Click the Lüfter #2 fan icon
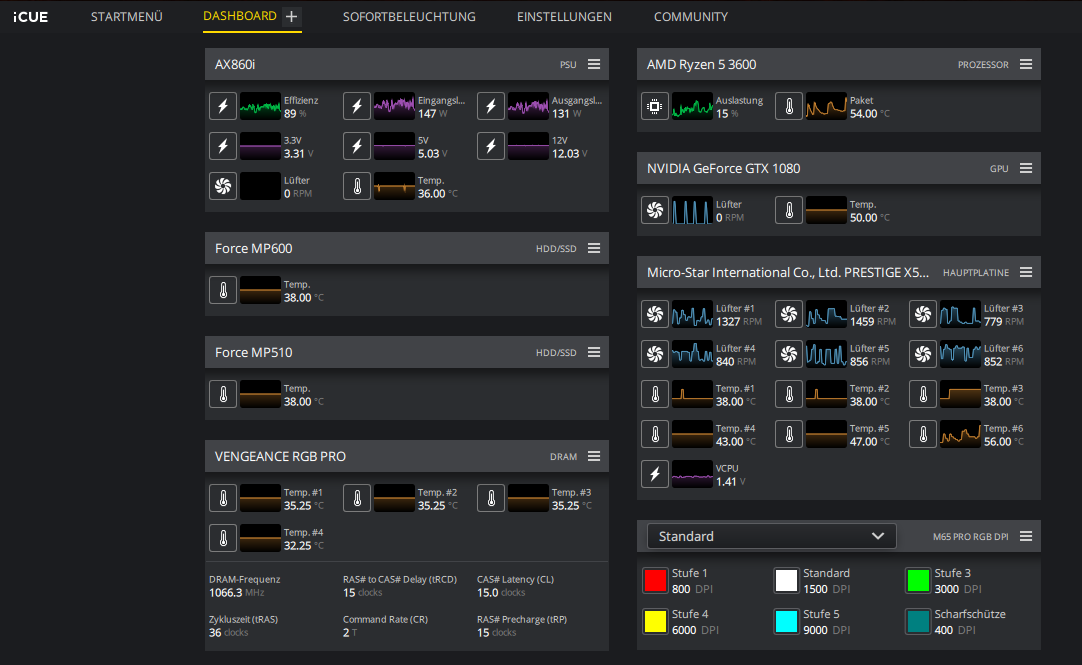The width and height of the screenshot is (1082, 665). coord(789,315)
